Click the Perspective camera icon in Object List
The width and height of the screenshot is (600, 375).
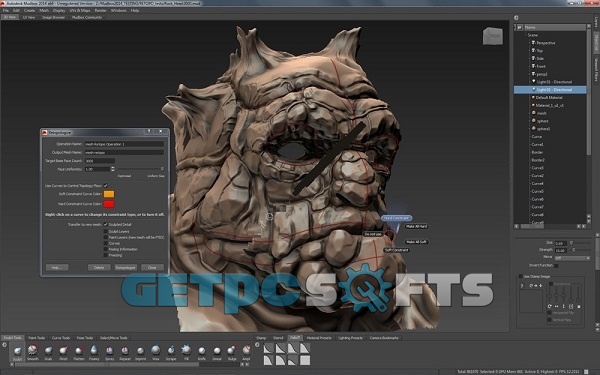[533, 43]
